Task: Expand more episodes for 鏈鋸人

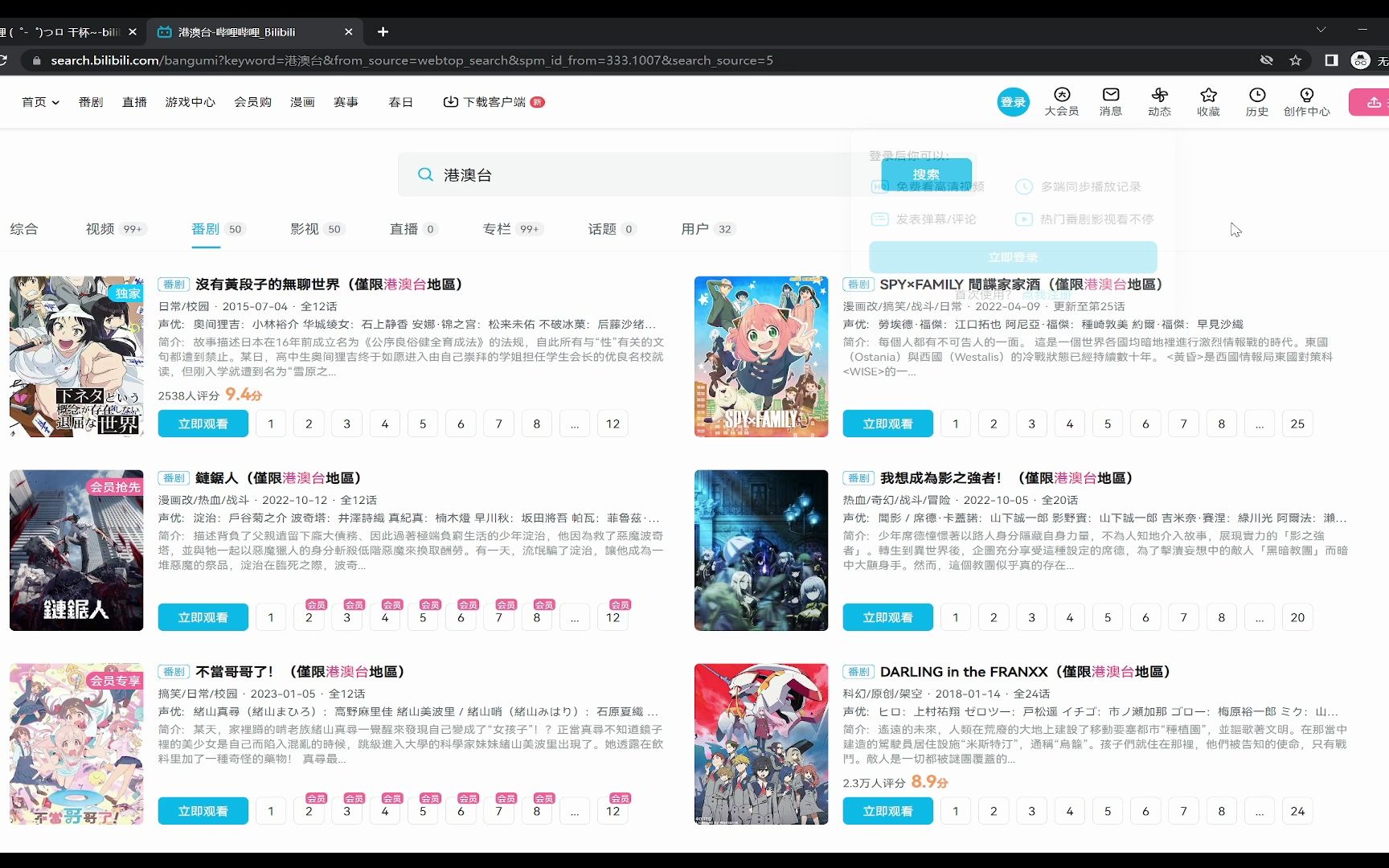Action: point(575,617)
